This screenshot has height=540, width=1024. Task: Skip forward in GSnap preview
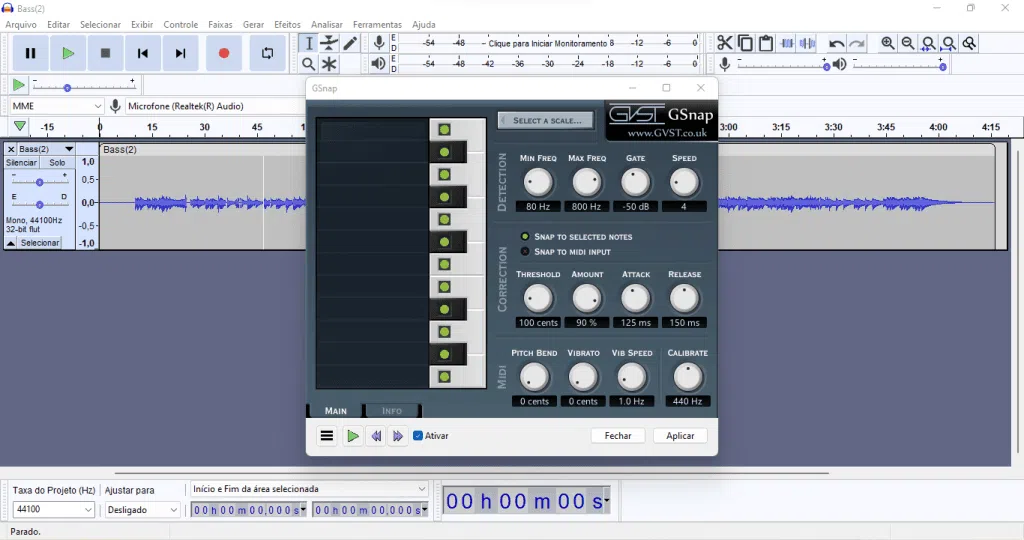pyautogui.click(x=397, y=436)
